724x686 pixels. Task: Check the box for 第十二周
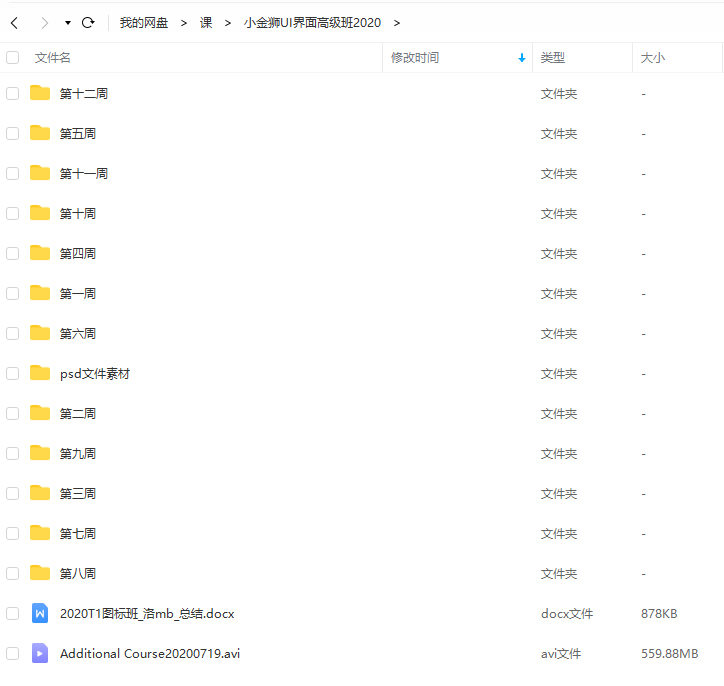[12, 93]
